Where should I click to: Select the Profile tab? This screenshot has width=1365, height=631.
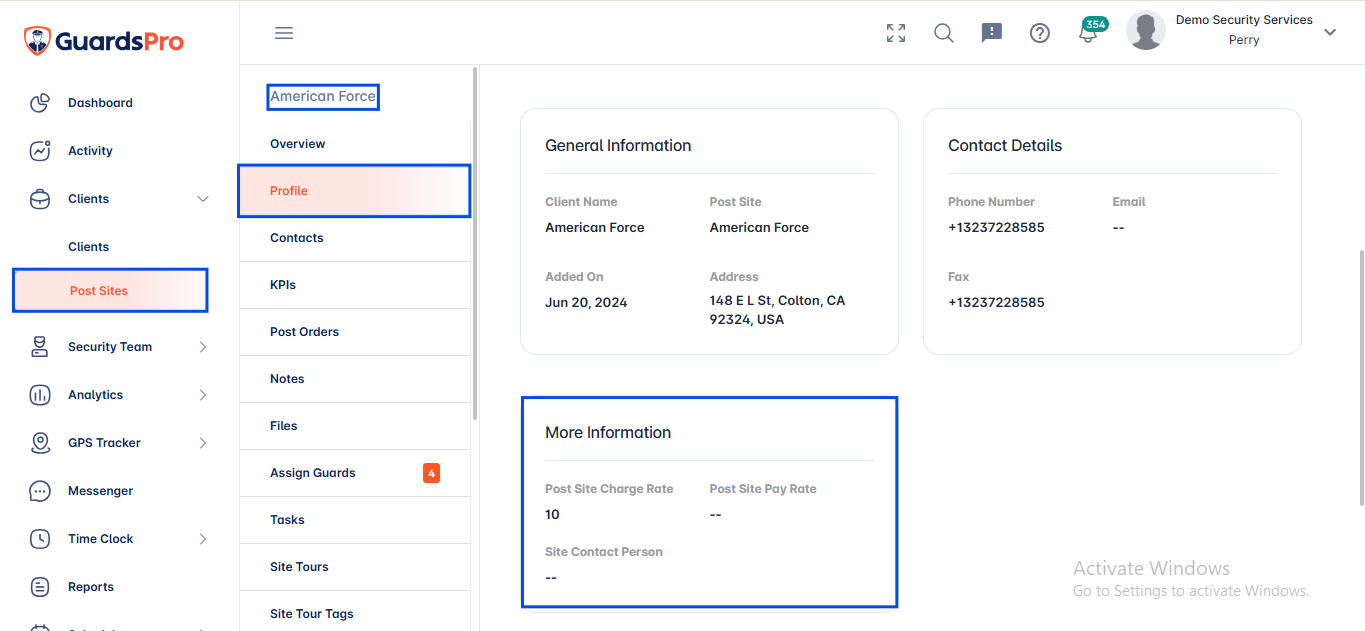point(354,191)
